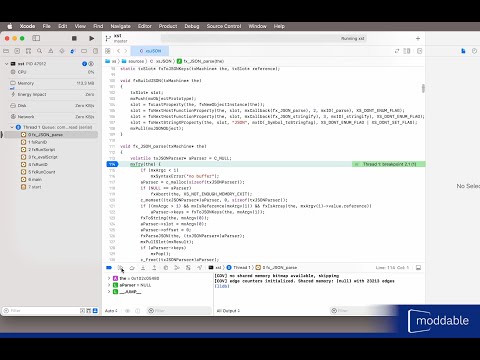Collapse the Thread 1 stack frames
The width and height of the screenshot is (480, 360).
(12, 127)
